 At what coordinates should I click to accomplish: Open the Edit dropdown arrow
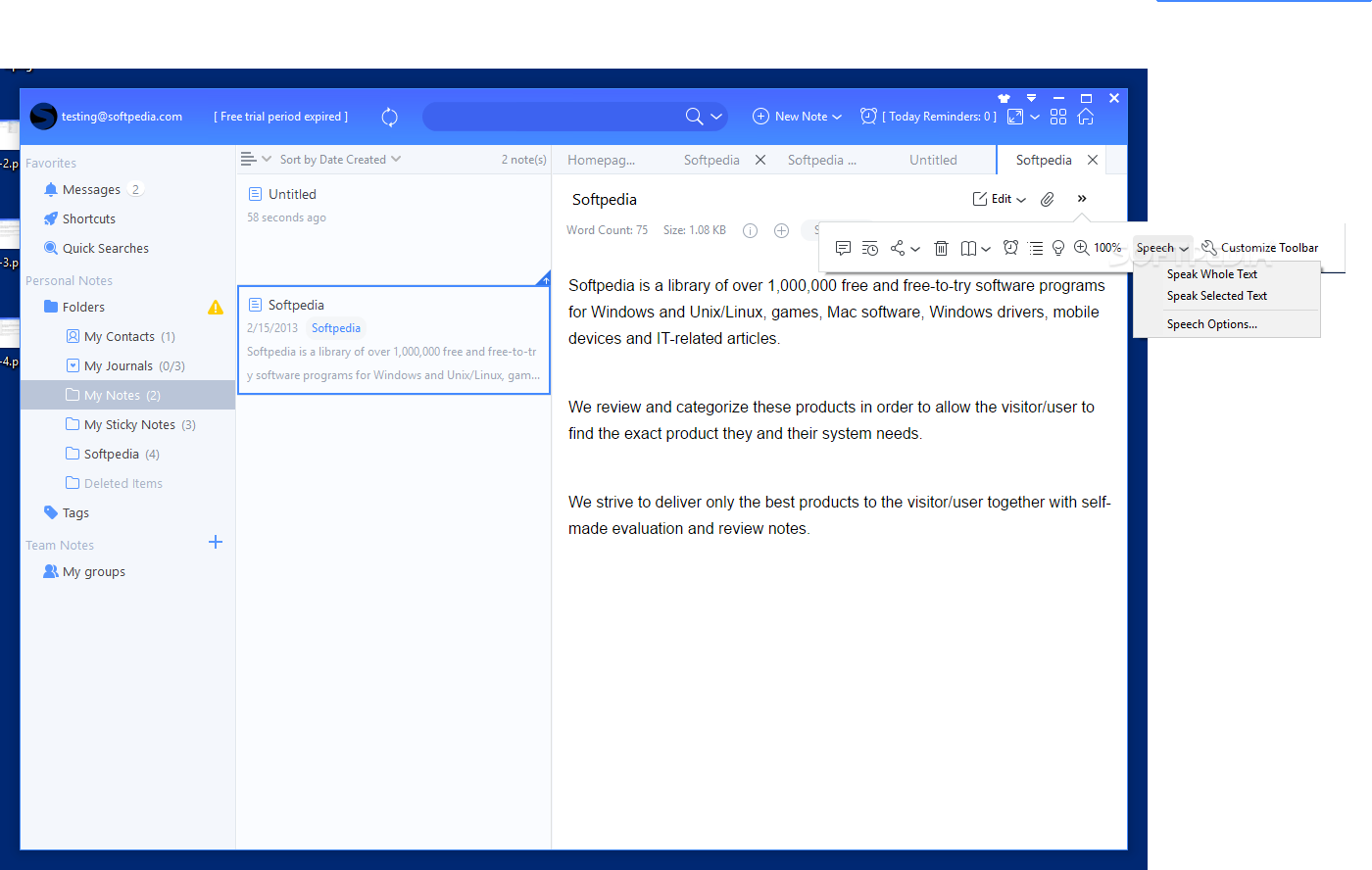coord(1021,200)
